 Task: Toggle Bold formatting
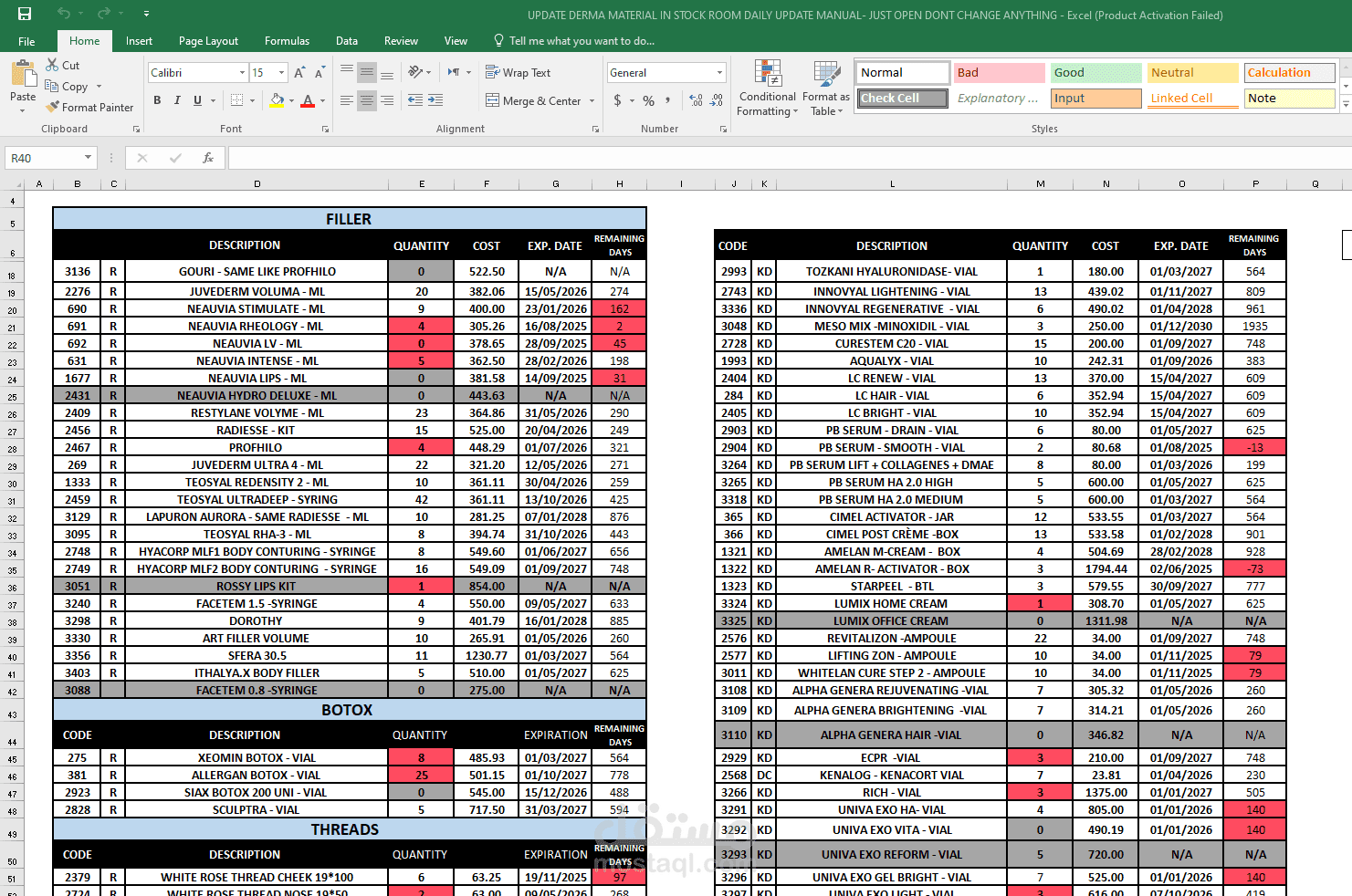[157, 100]
